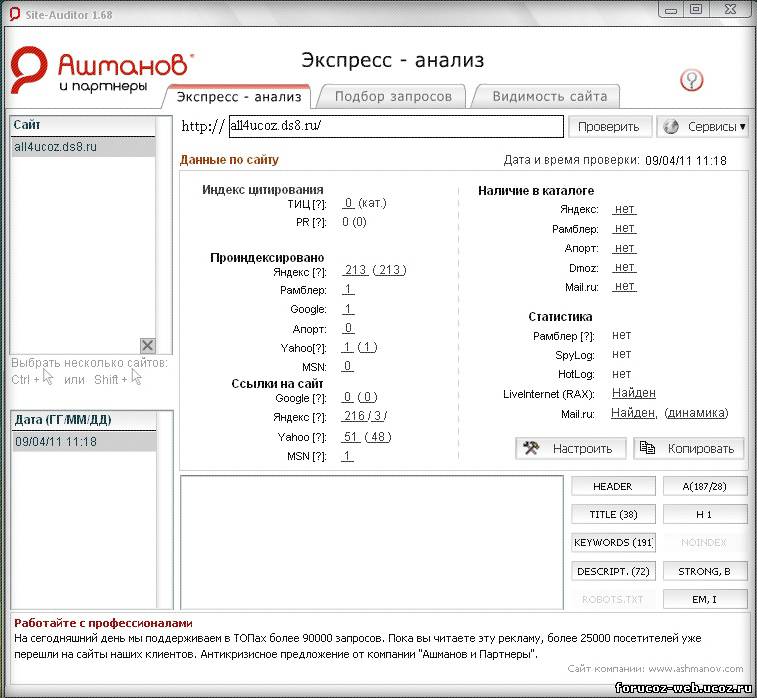757x698 pixels.
Task: Click Яндекс catalog нет link
Action: [x=624, y=209]
